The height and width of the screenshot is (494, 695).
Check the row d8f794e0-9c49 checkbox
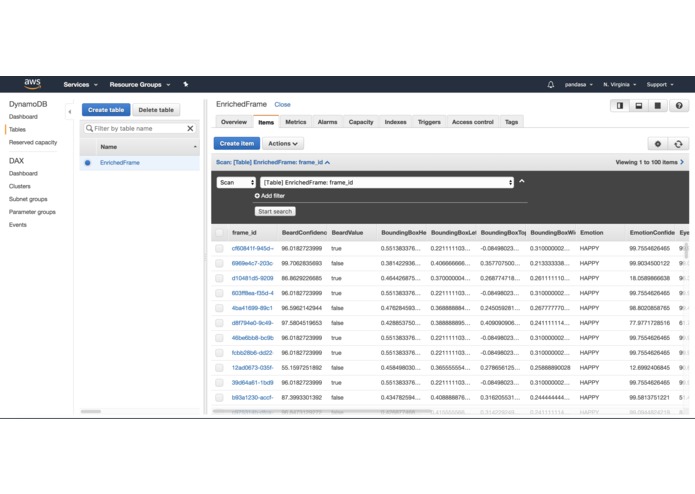pyautogui.click(x=219, y=323)
